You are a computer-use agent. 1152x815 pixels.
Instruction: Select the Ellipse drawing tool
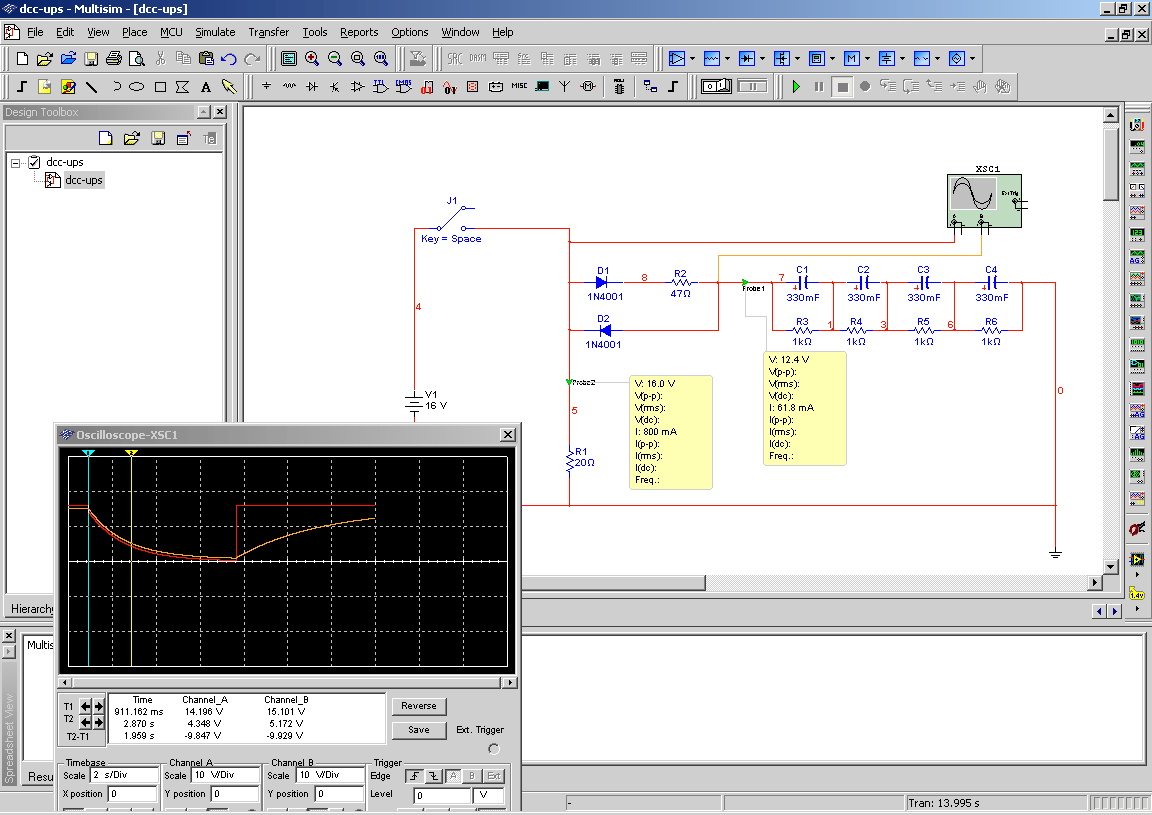137,87
